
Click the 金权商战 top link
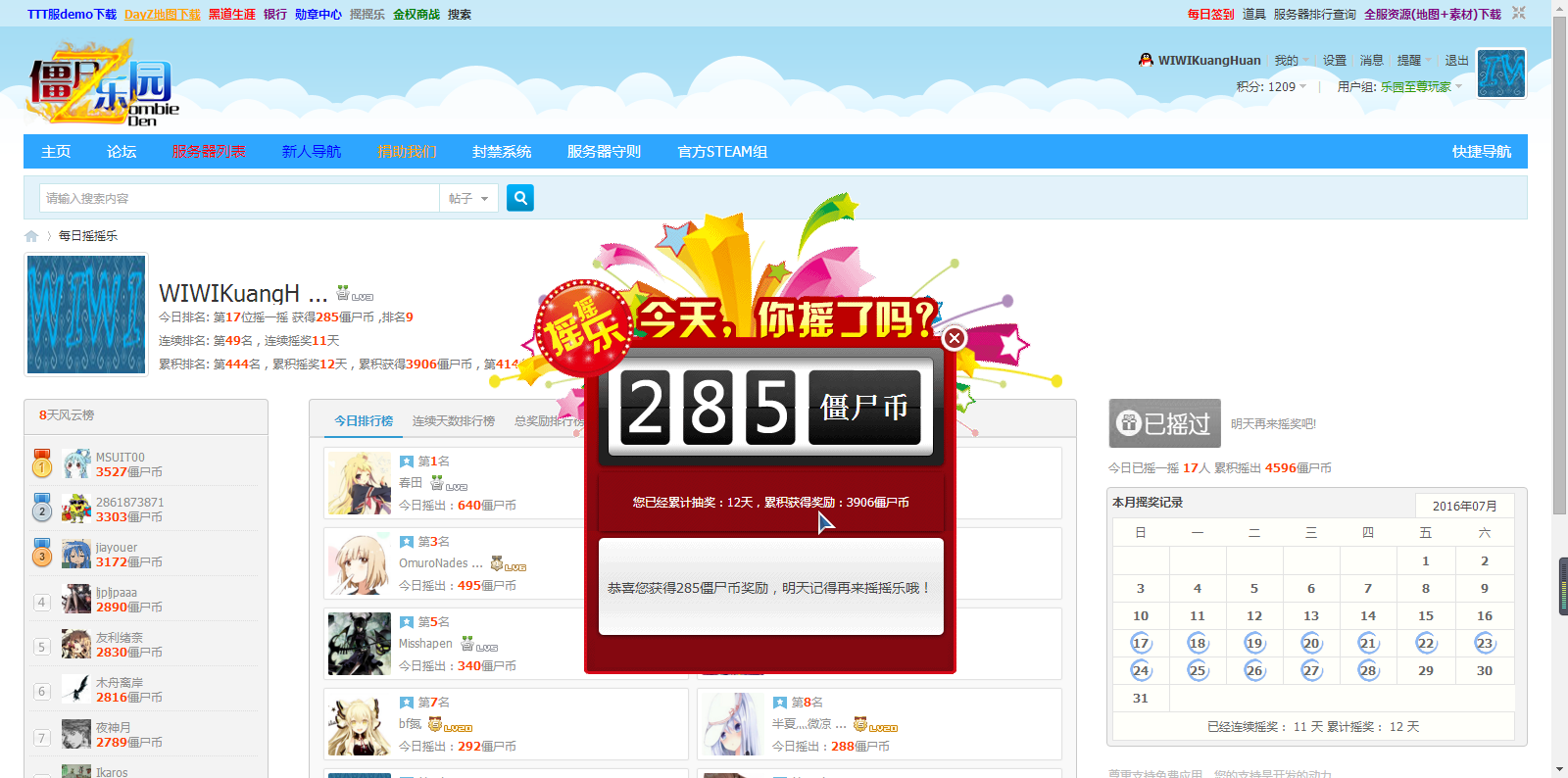pos(416,15)
